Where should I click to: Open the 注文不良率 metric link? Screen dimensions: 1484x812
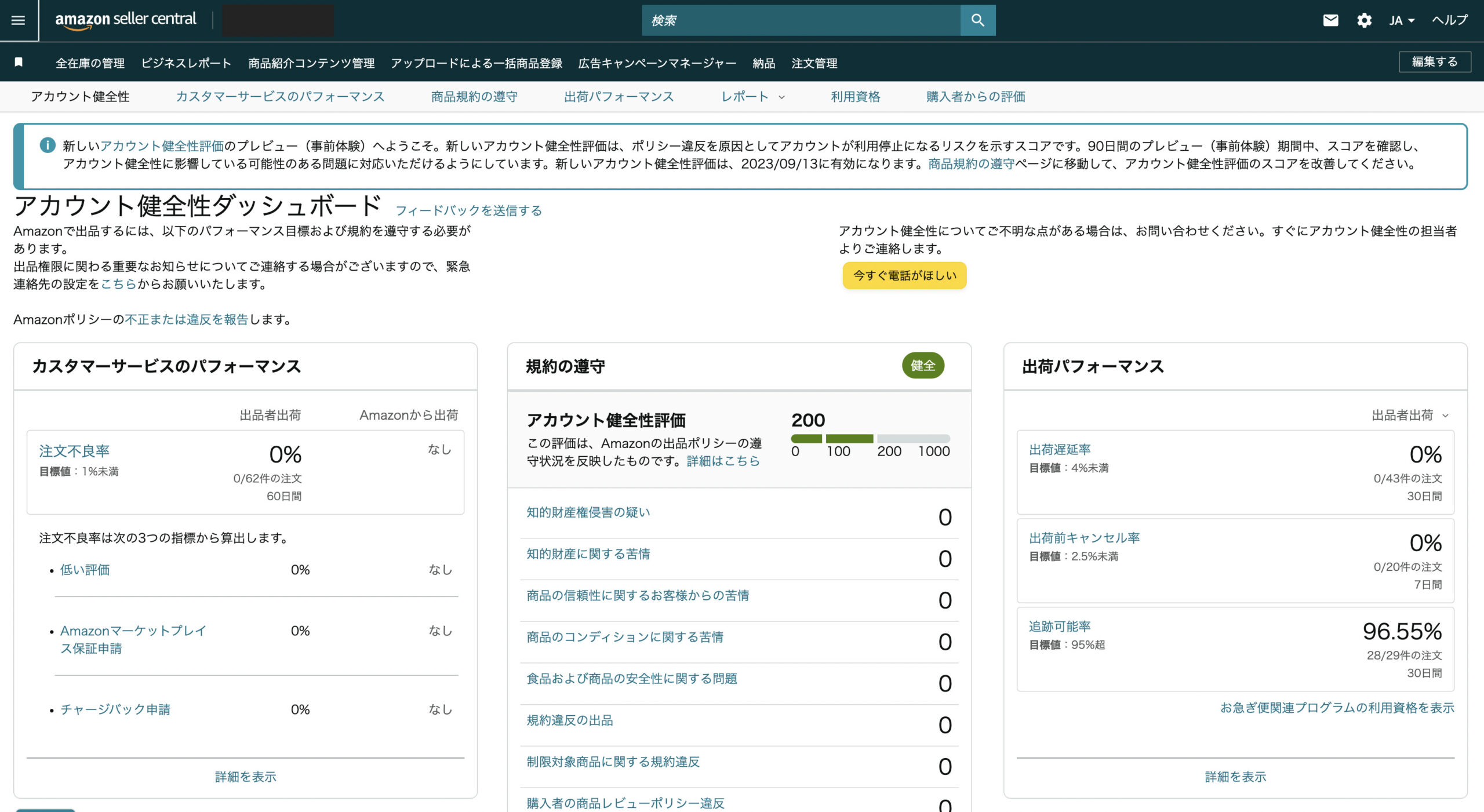(x=74, y=451)
